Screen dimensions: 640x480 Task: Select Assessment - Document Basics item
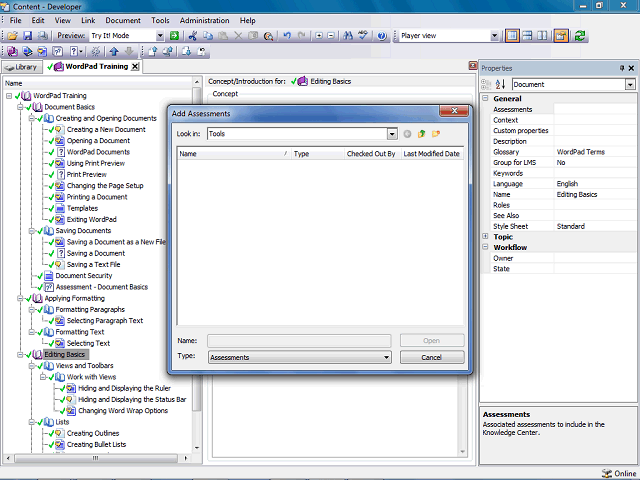pos(102,287)
